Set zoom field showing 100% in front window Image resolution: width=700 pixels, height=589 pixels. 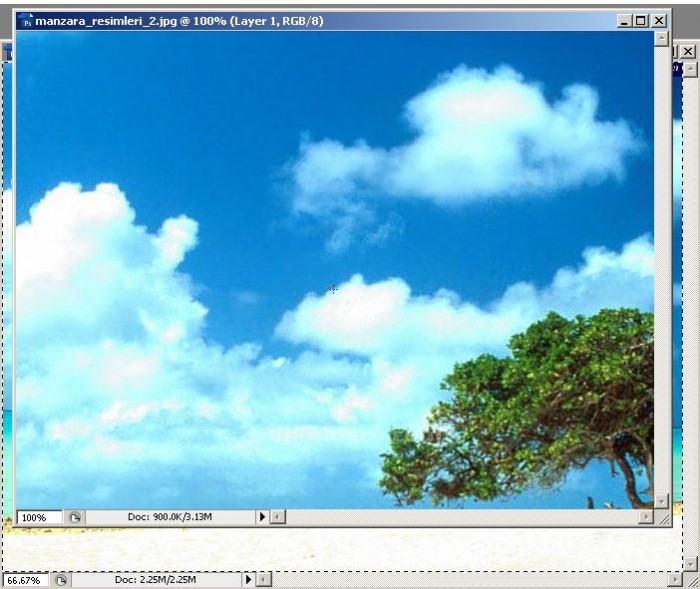pos(39,517)
